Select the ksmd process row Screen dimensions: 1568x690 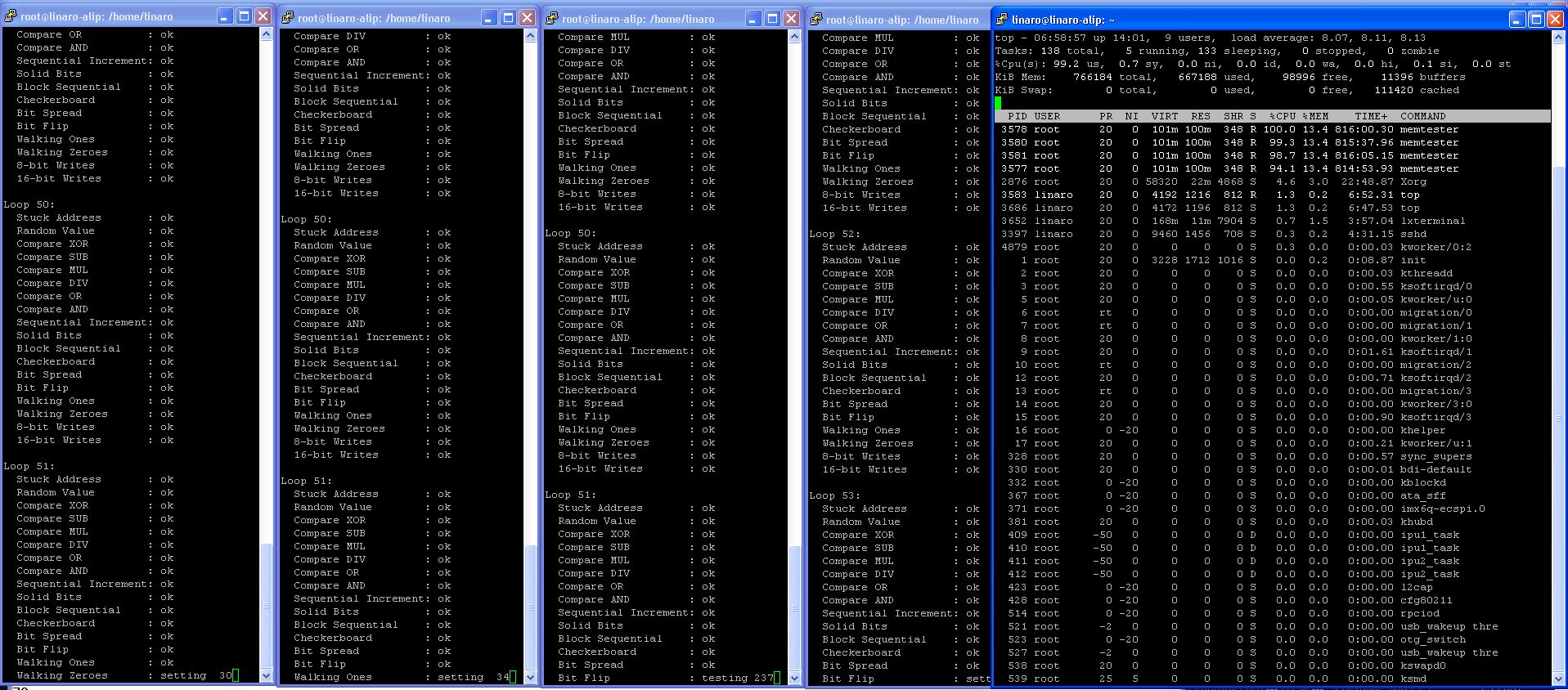(1272, 679)
